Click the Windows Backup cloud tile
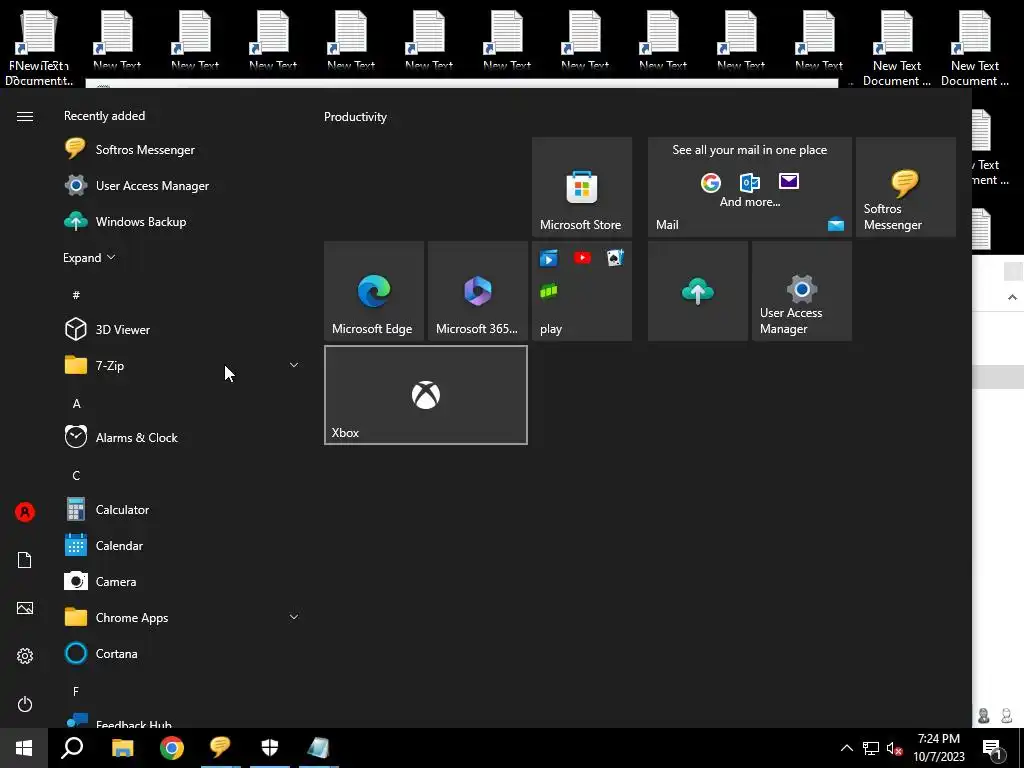1024x768 pixels. point(697,291)
